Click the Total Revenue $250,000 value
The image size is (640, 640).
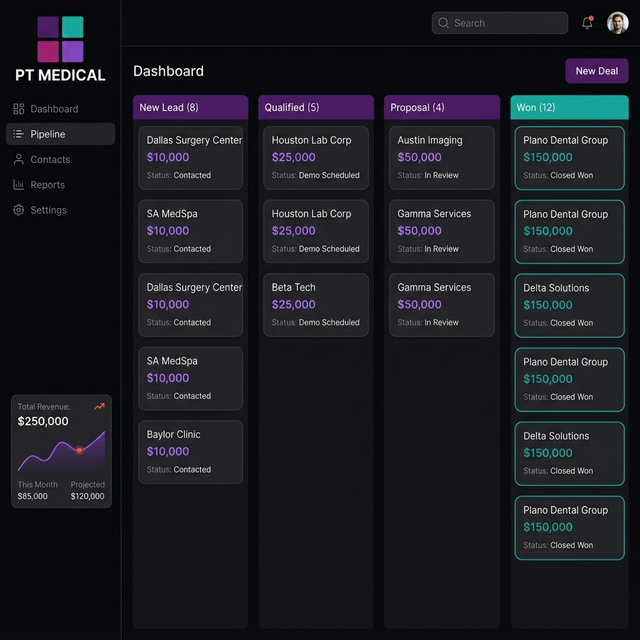pyautogui.click(x=43, y=421)
